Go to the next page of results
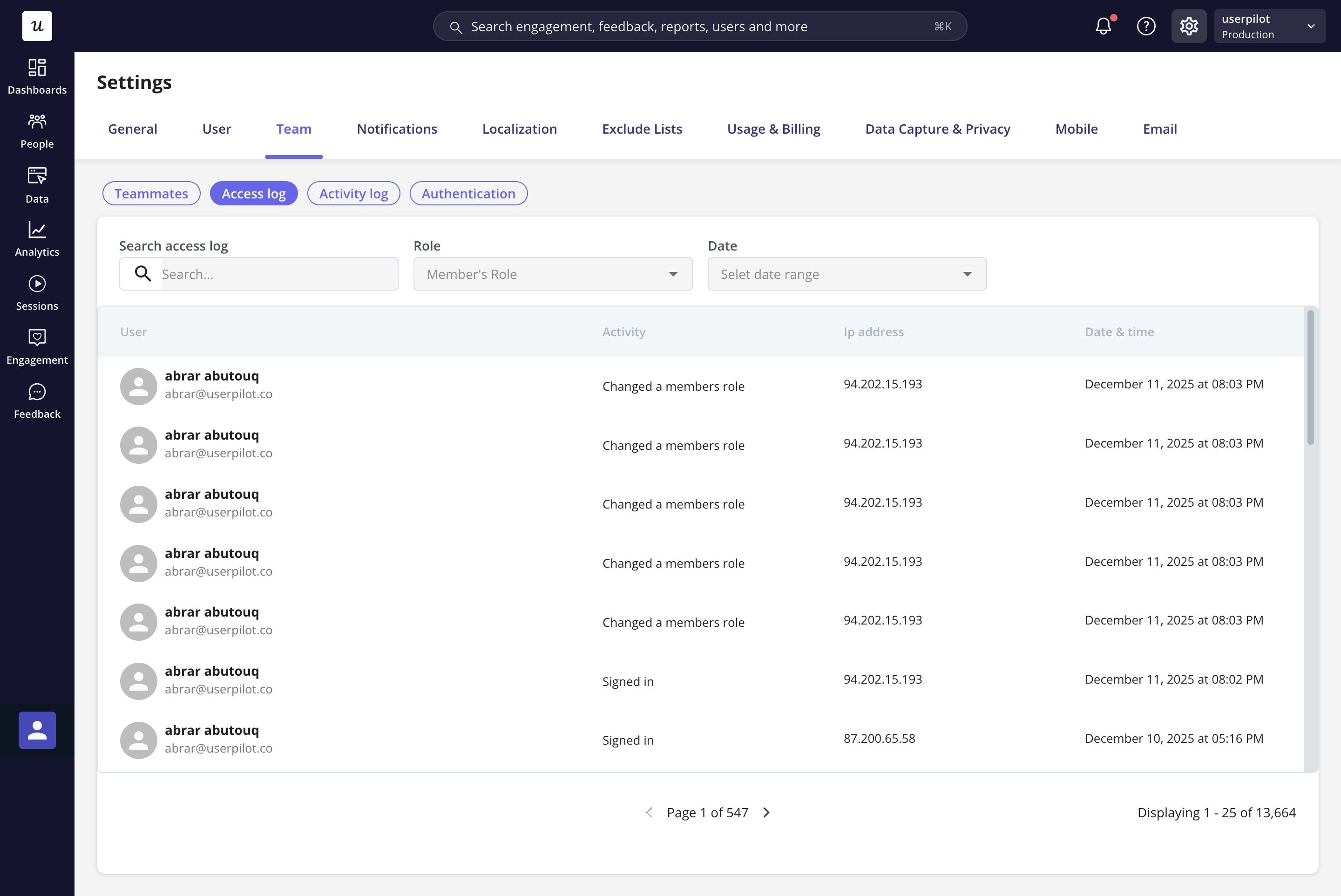Image resolution: width=1341 pixels, height=896 pixels. [765, 812]
